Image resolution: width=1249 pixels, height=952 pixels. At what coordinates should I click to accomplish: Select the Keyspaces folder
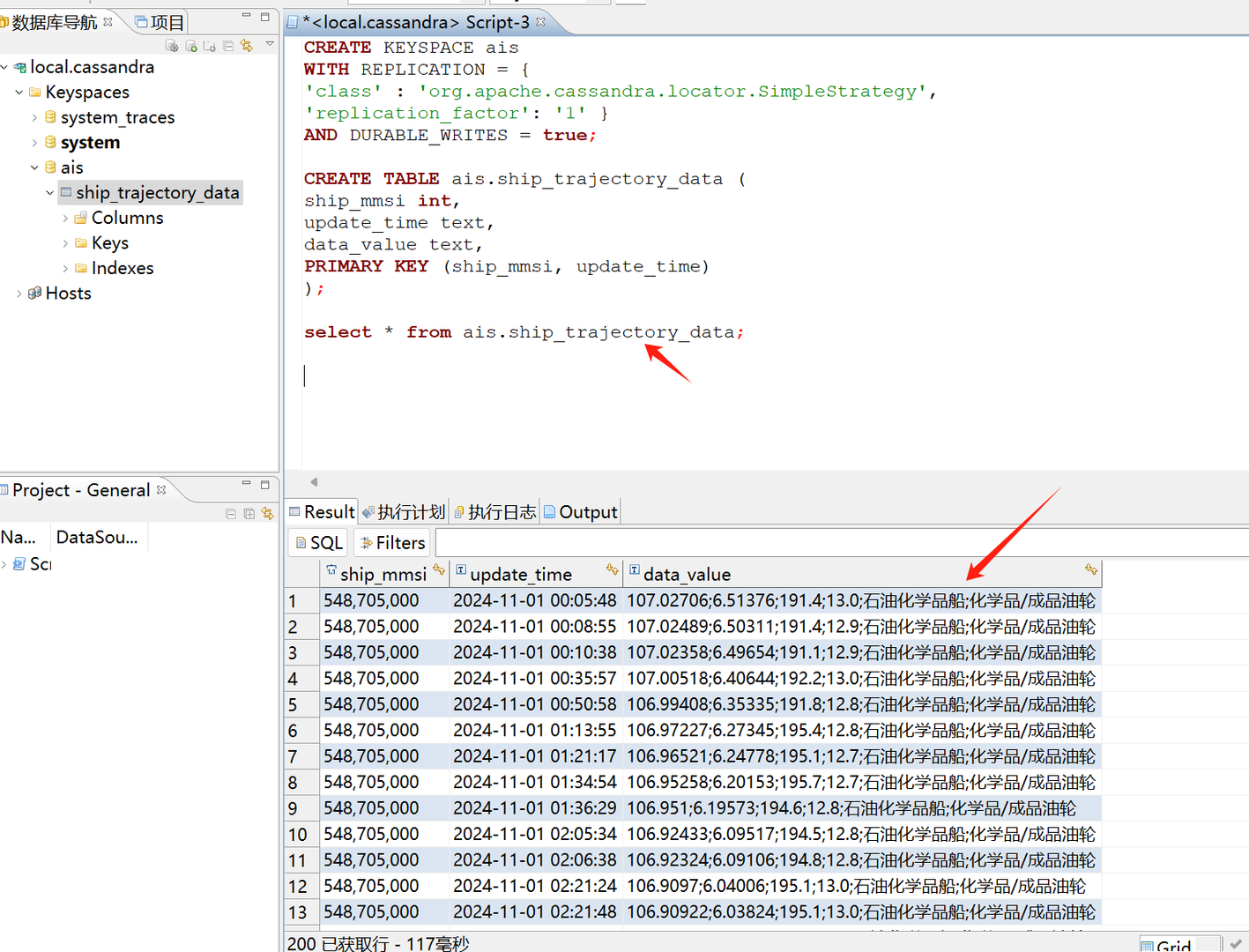(x=87, y=92)
